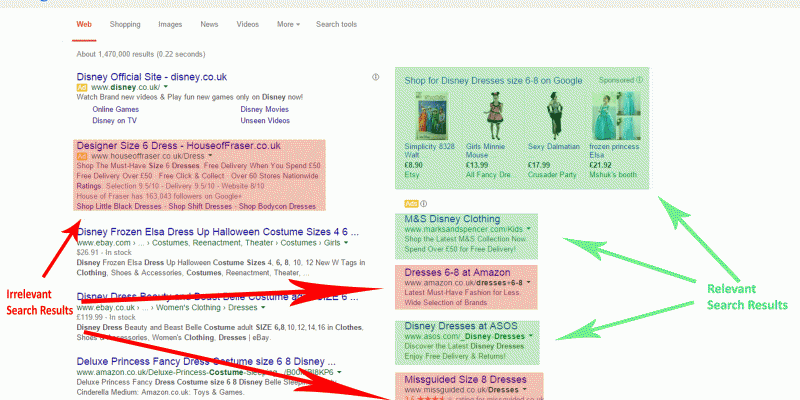Open the Sexy Dalmatian product title
This screenshot has width=800, height=400.
[x=554, y=146]
